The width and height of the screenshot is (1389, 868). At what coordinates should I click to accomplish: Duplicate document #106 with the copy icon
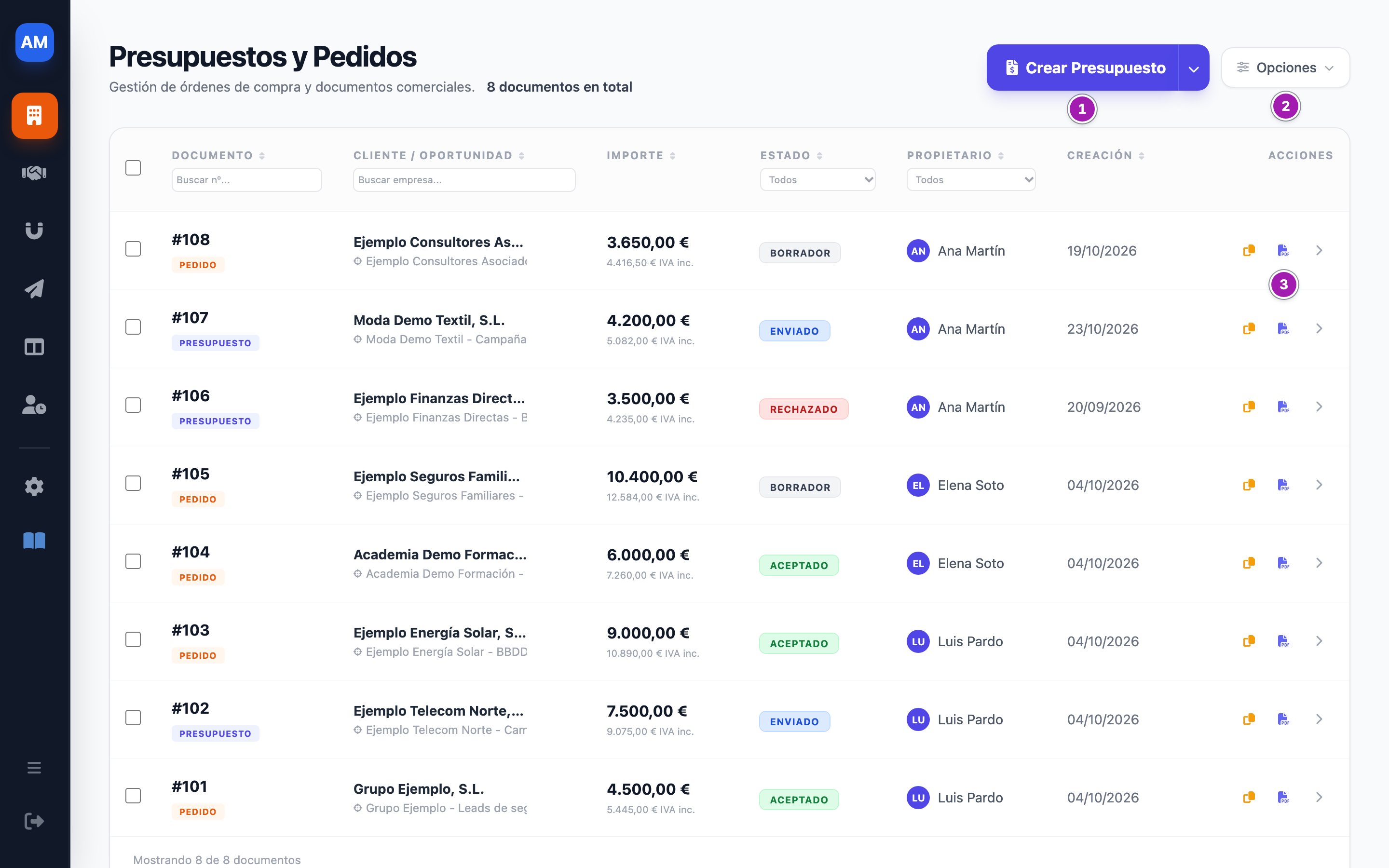point(1249,407)
